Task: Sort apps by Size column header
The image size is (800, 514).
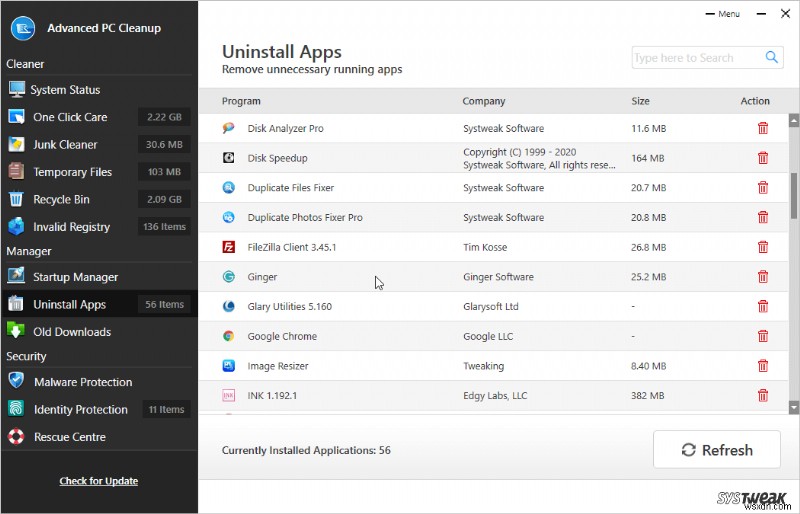Action: pos(640,101)
